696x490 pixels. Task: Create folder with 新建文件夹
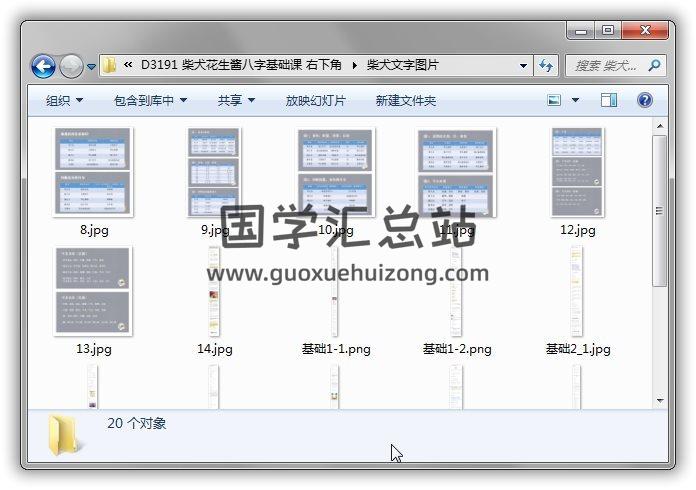tap(405, 100)
